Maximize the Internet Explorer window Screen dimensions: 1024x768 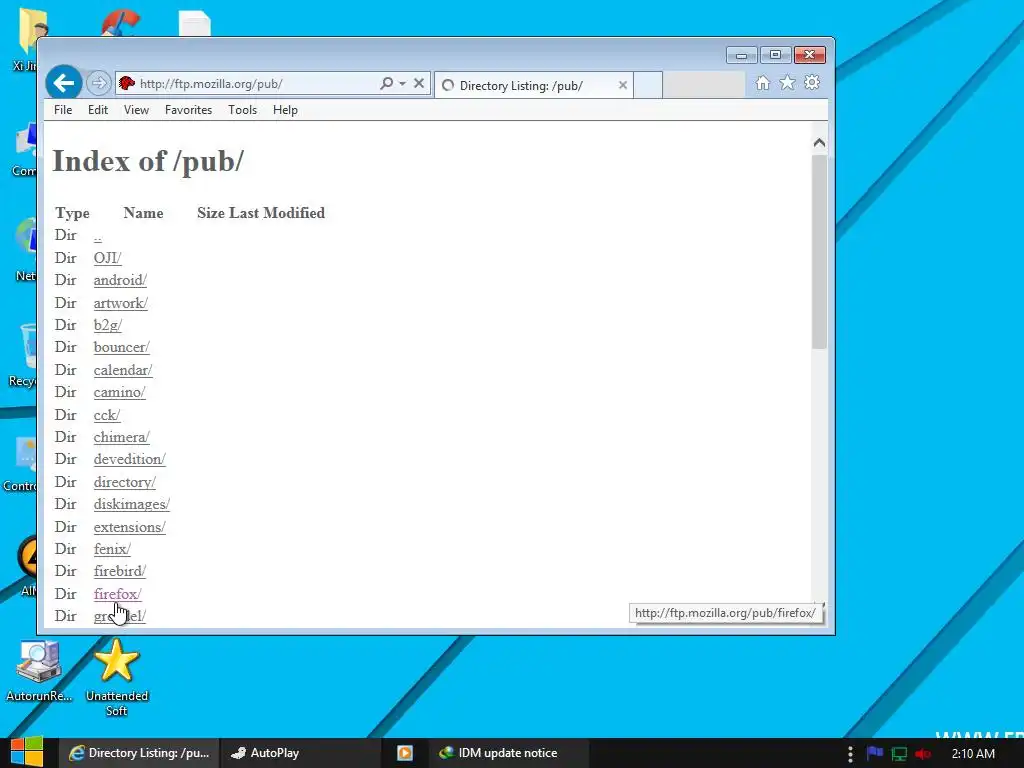click(775, 55)
